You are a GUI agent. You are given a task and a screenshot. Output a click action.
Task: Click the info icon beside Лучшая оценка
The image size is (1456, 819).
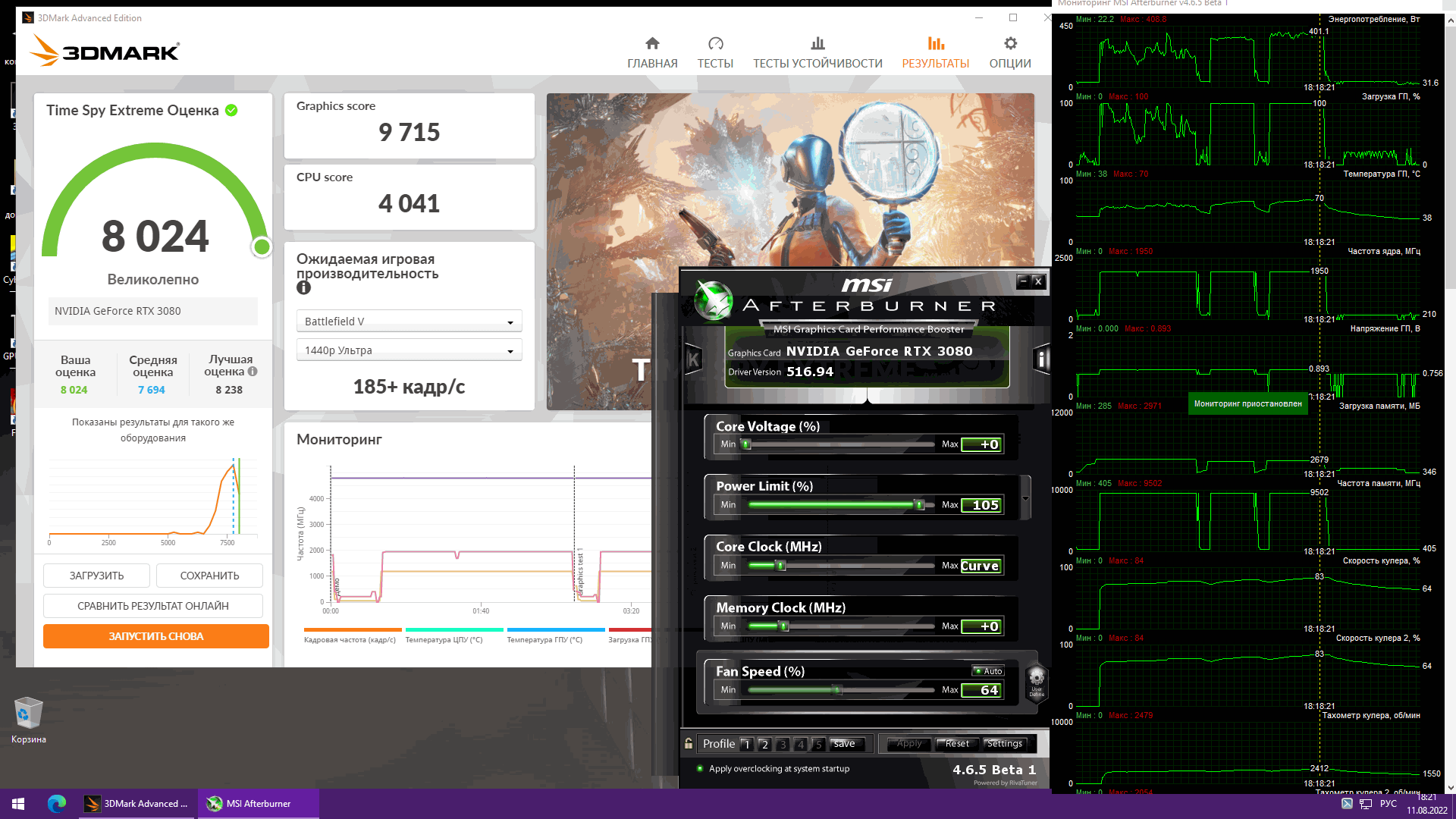coord(253,372)
